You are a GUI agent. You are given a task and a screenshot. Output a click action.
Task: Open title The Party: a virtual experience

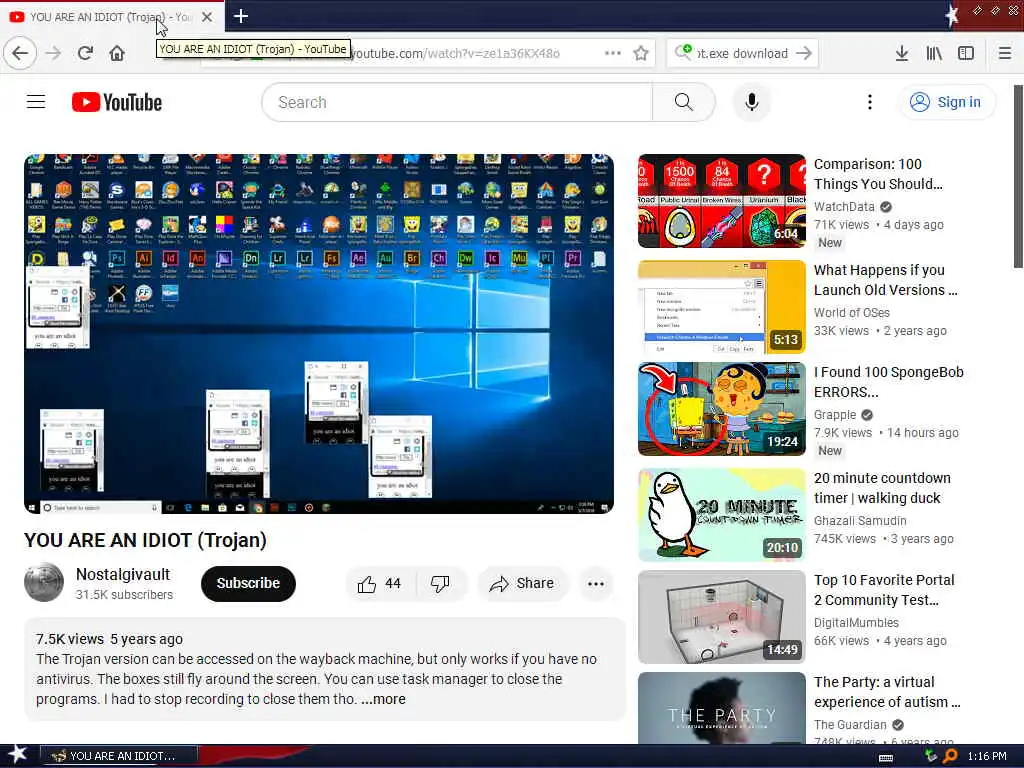pos(887,692)
